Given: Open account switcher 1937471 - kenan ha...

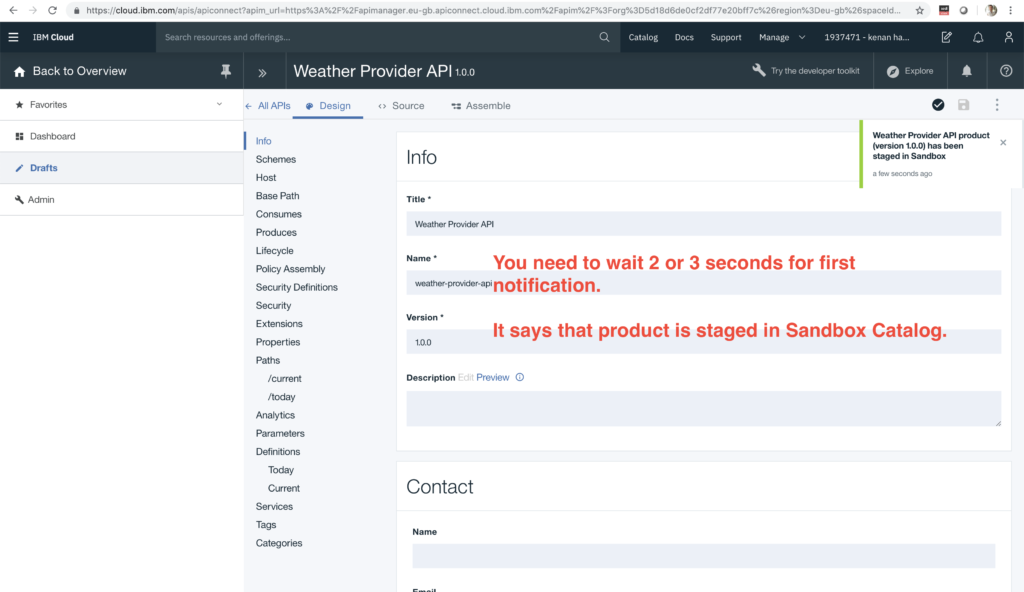Looking at the screenshot, I should [x=867, y=37].
